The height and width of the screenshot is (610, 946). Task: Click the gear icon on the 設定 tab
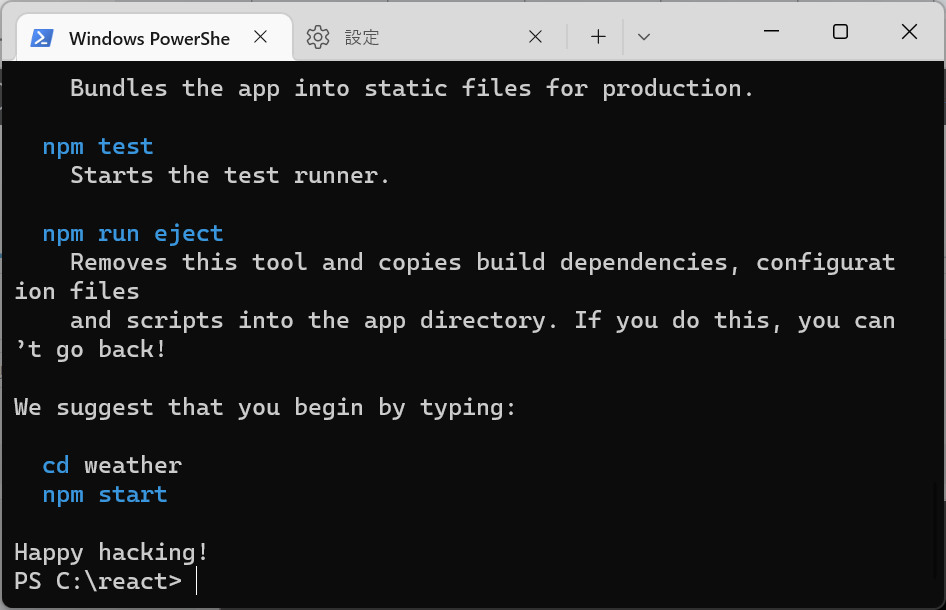tap(318, 37)
